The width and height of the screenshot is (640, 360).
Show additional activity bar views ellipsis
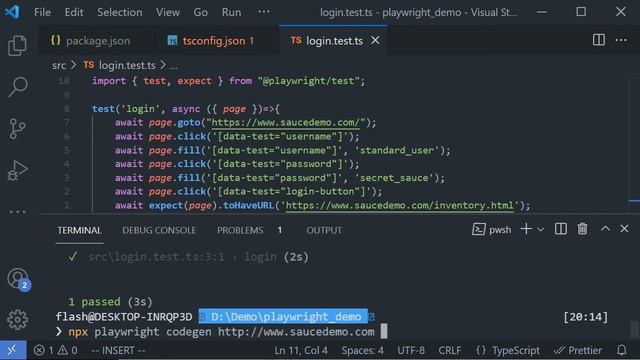pos(18,211)
